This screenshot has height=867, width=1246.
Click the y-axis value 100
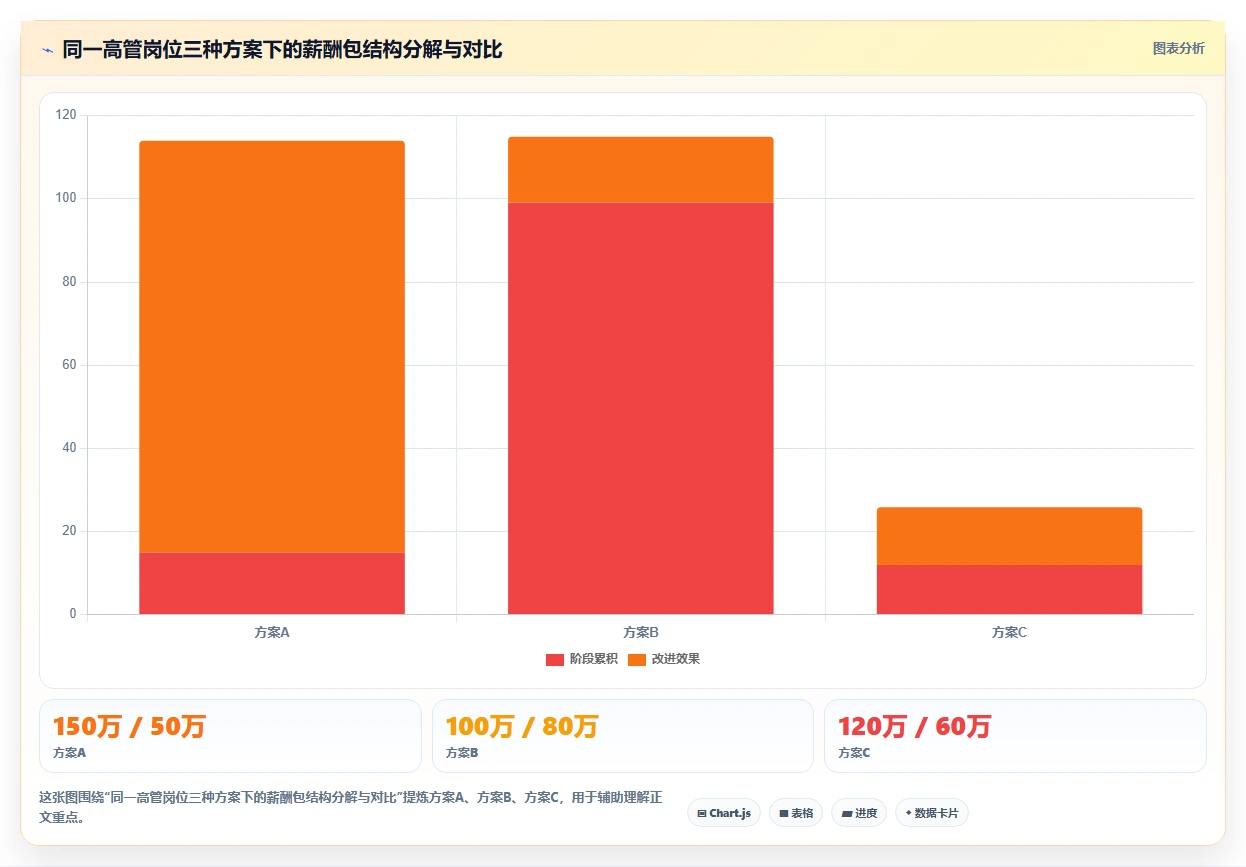coord(66,198)
